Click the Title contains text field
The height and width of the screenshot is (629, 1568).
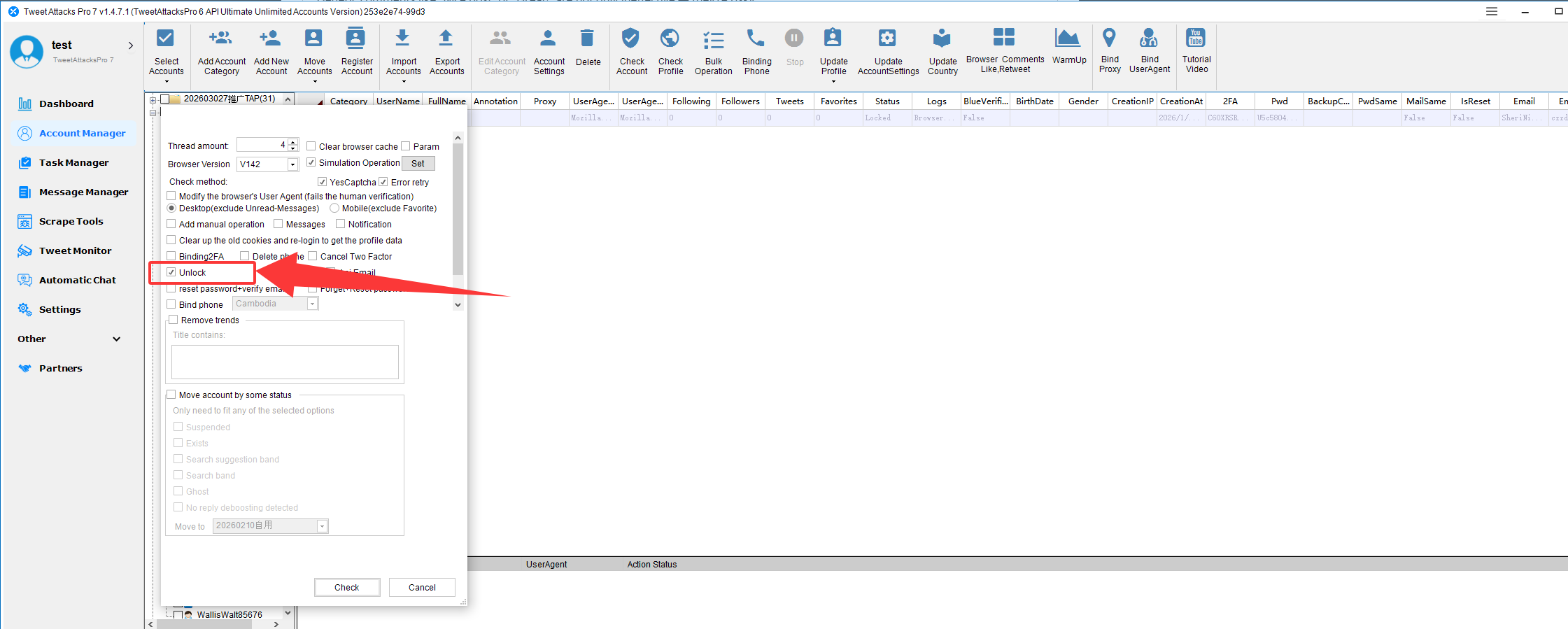click(285, 362)
